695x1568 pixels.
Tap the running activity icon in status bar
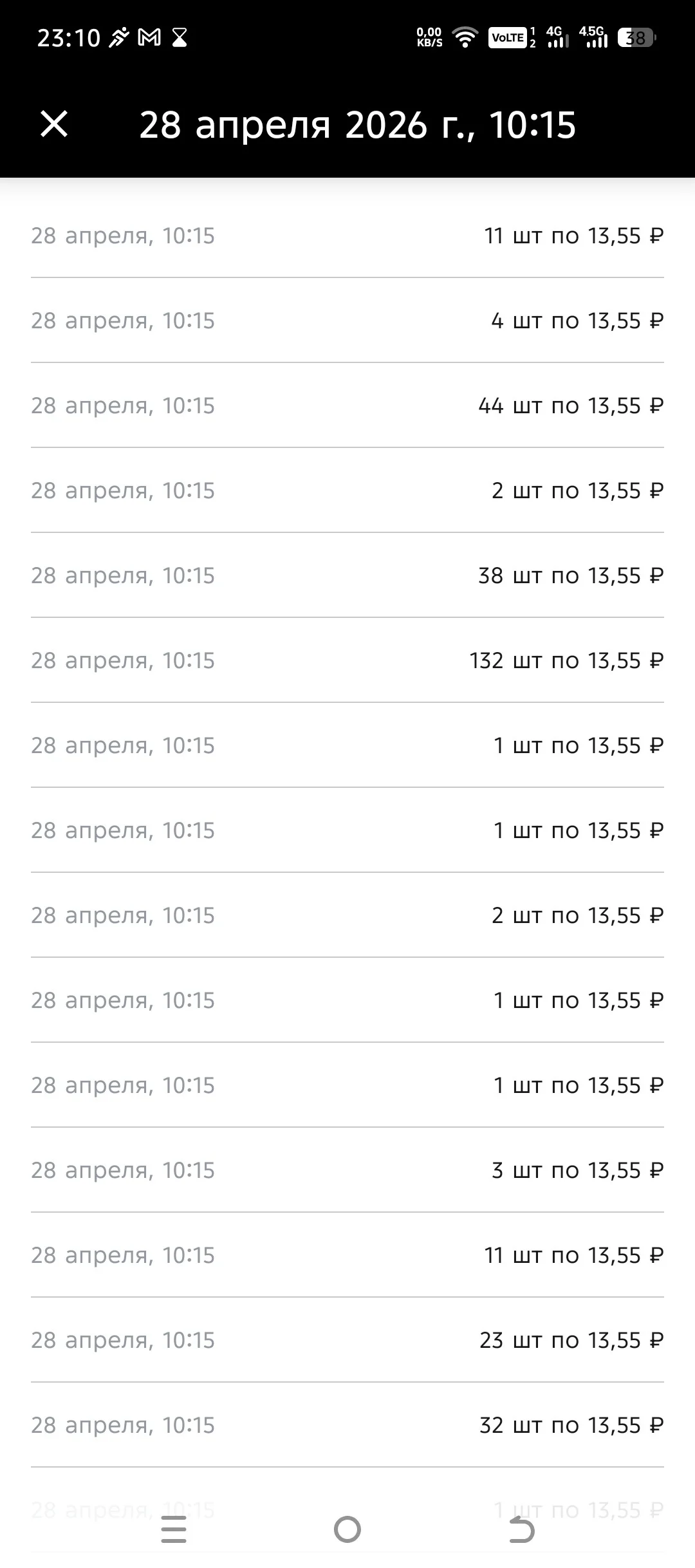click(x=119, y=38)
